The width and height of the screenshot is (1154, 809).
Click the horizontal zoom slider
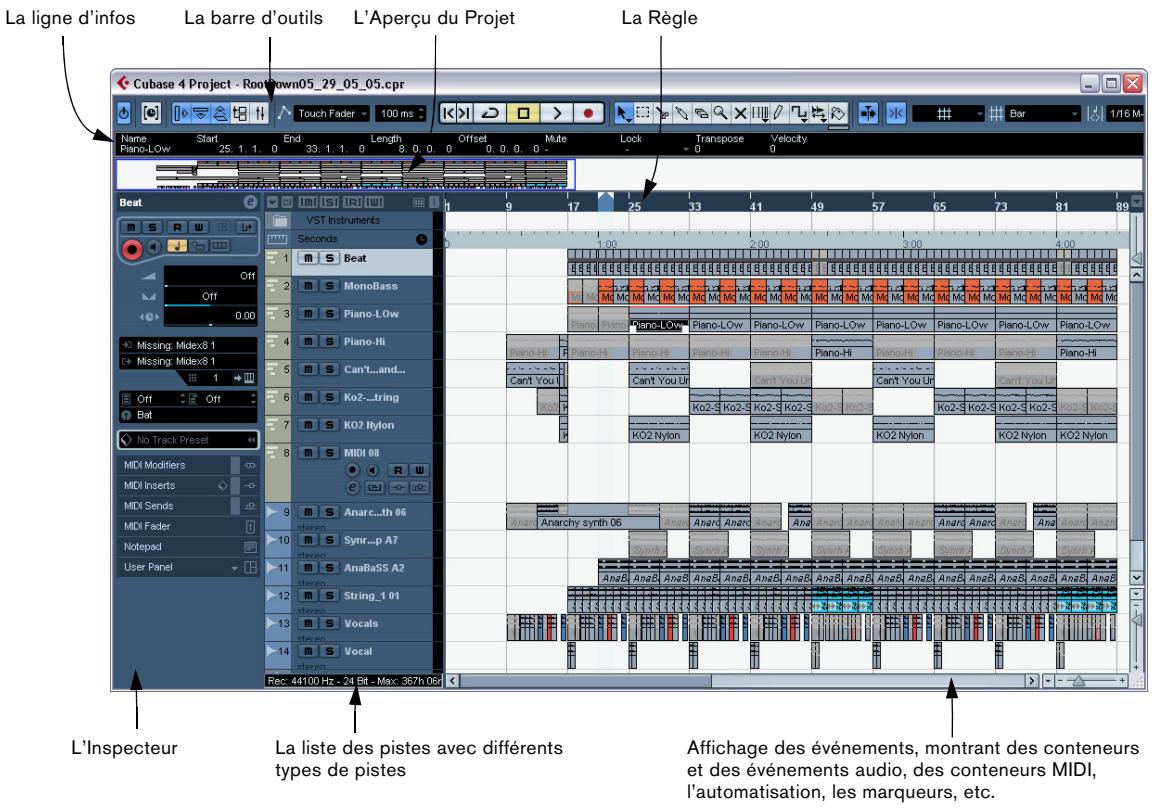pyautogui.click(x=1079, y=681)
